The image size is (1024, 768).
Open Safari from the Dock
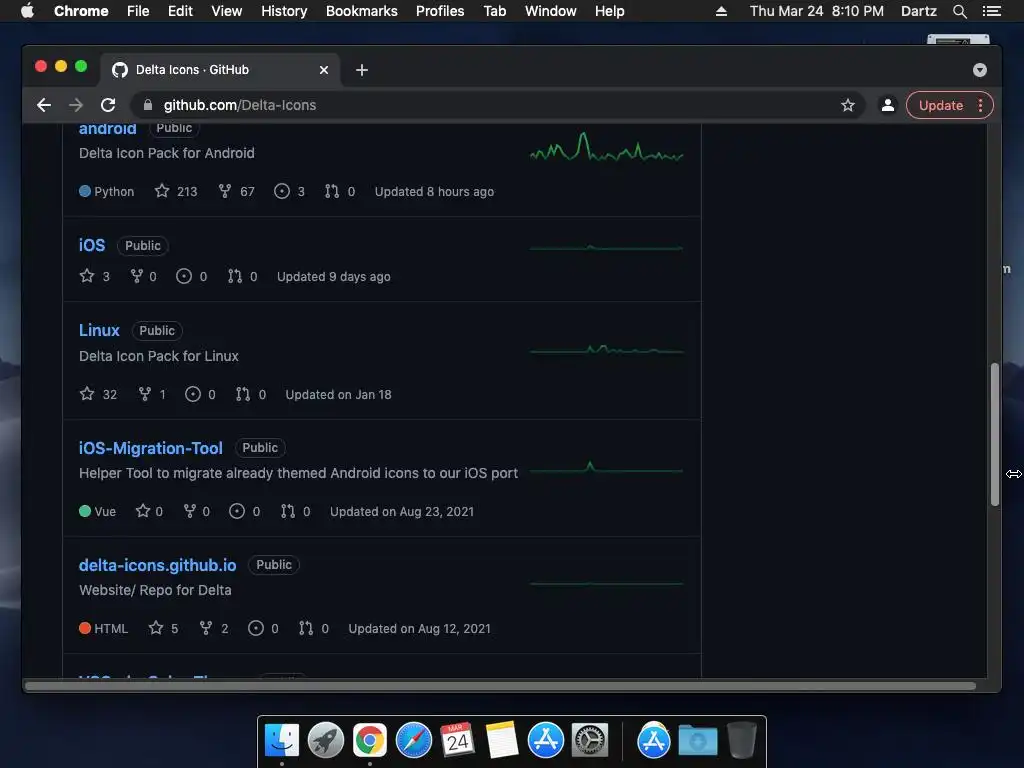[413, 740]
